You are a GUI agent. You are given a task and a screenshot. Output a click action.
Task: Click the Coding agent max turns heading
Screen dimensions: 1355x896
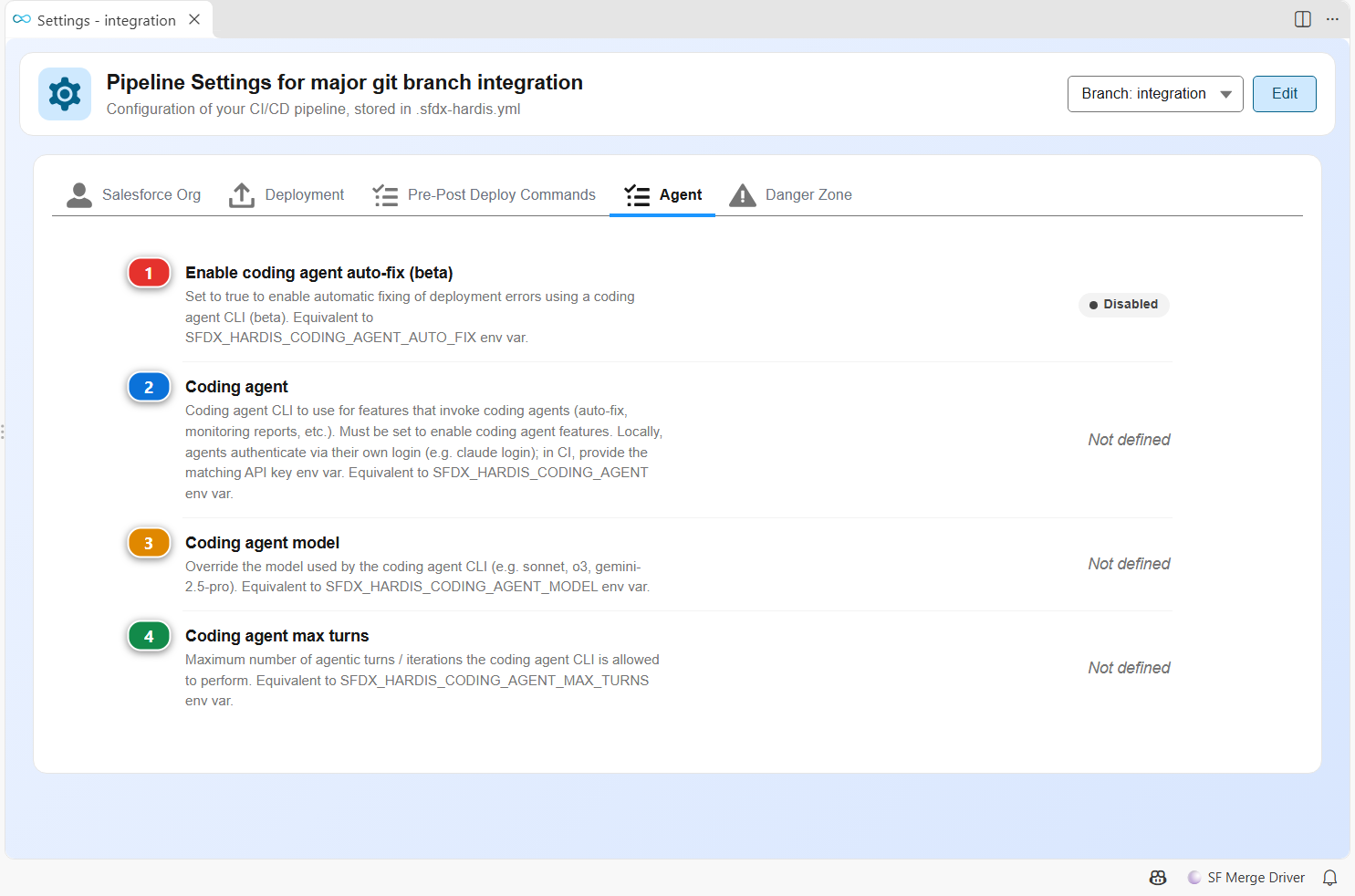[x=277, y=636]
